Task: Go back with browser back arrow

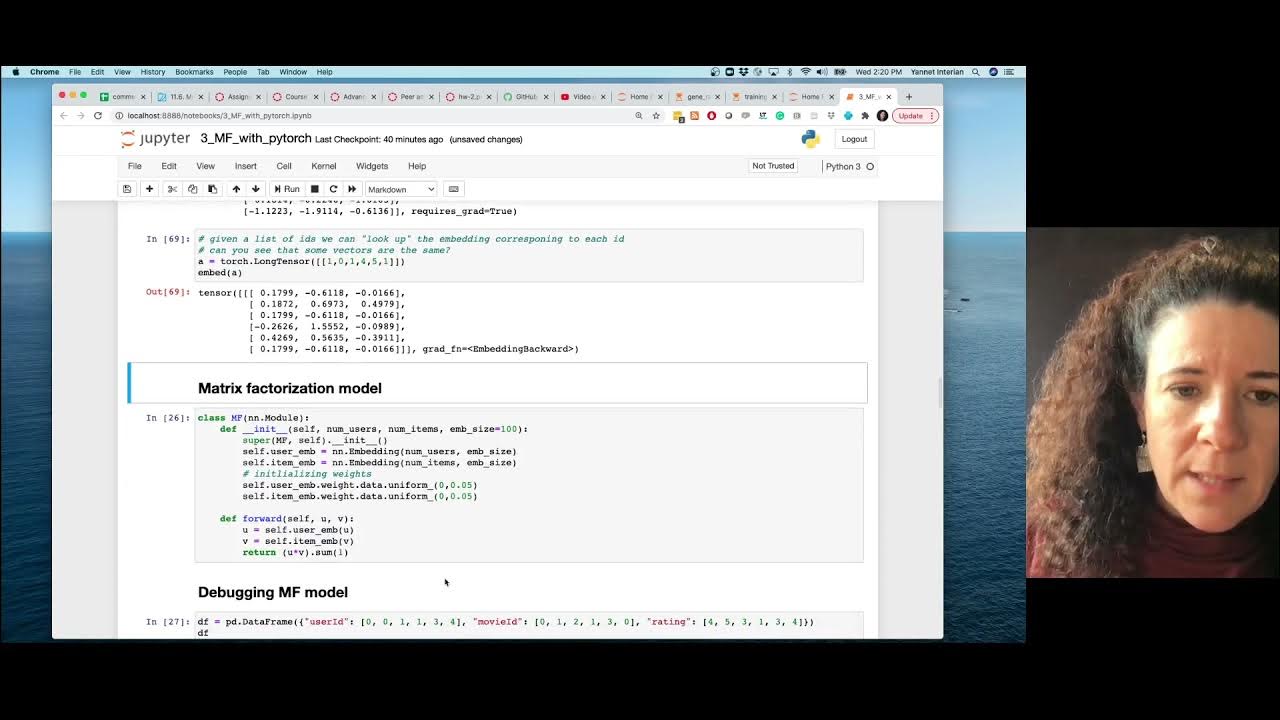Action: [x=63, y=116]
